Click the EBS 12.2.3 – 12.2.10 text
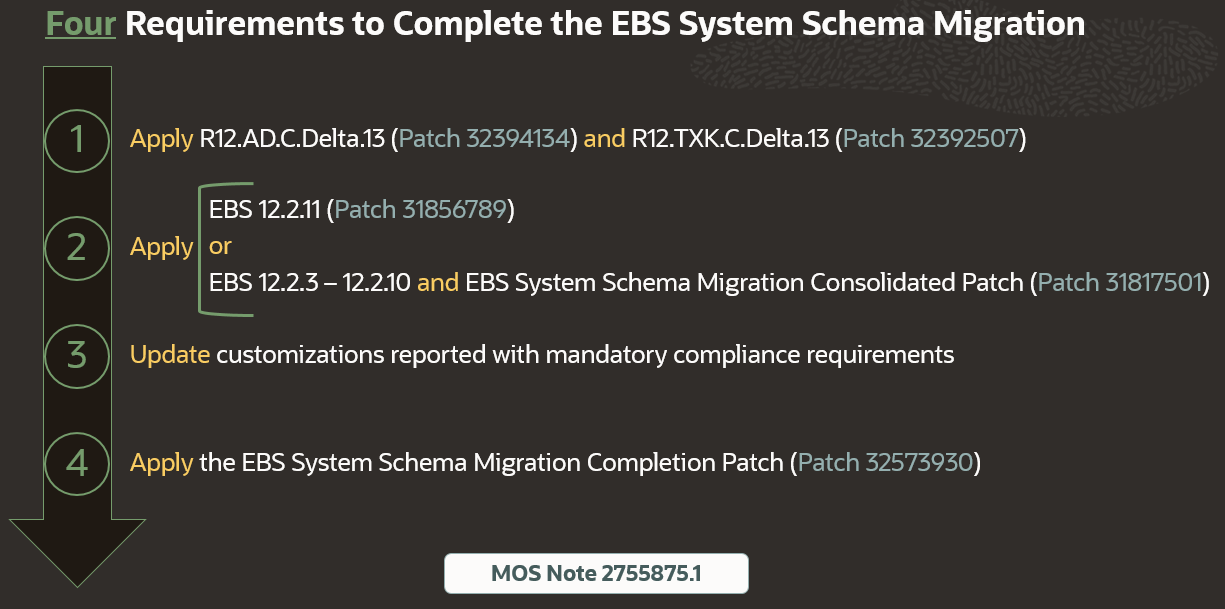This screenshot has height=609, width=1225. (309, 283)
